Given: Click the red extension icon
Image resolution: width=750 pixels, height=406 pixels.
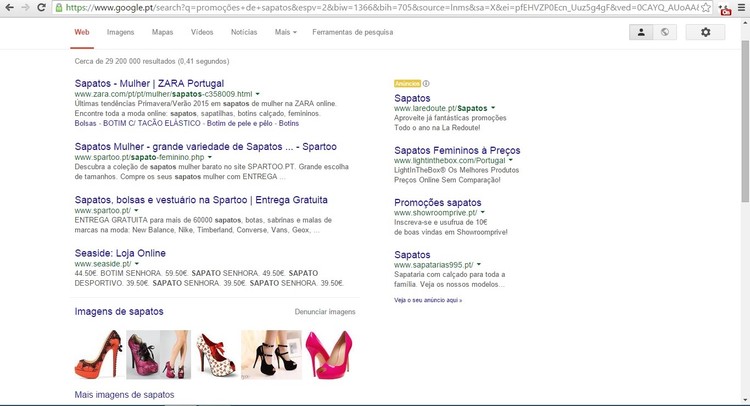Looking at the screenshot, I should [725, 10].
